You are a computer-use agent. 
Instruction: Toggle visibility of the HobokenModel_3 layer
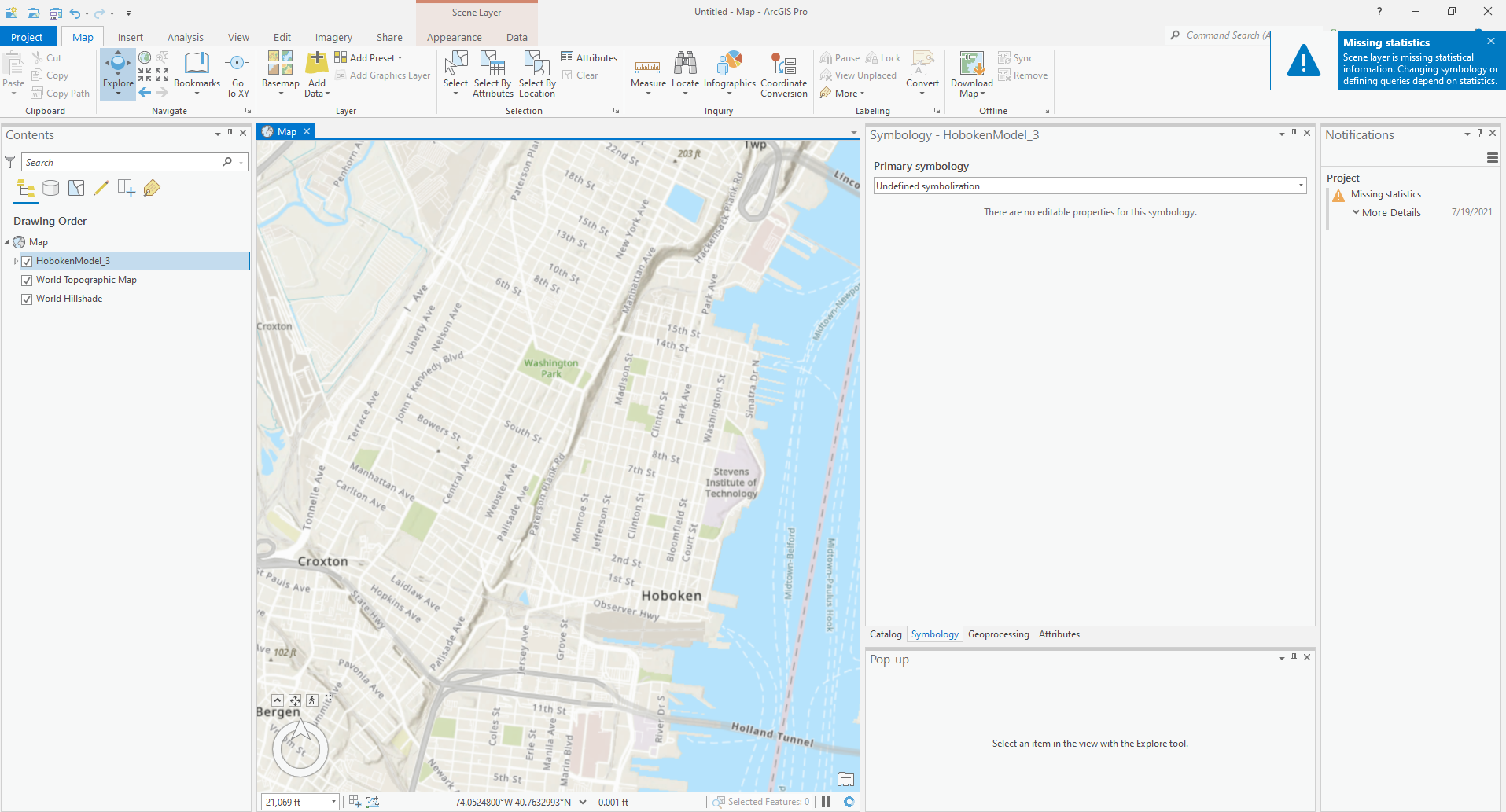click(27, 260)
